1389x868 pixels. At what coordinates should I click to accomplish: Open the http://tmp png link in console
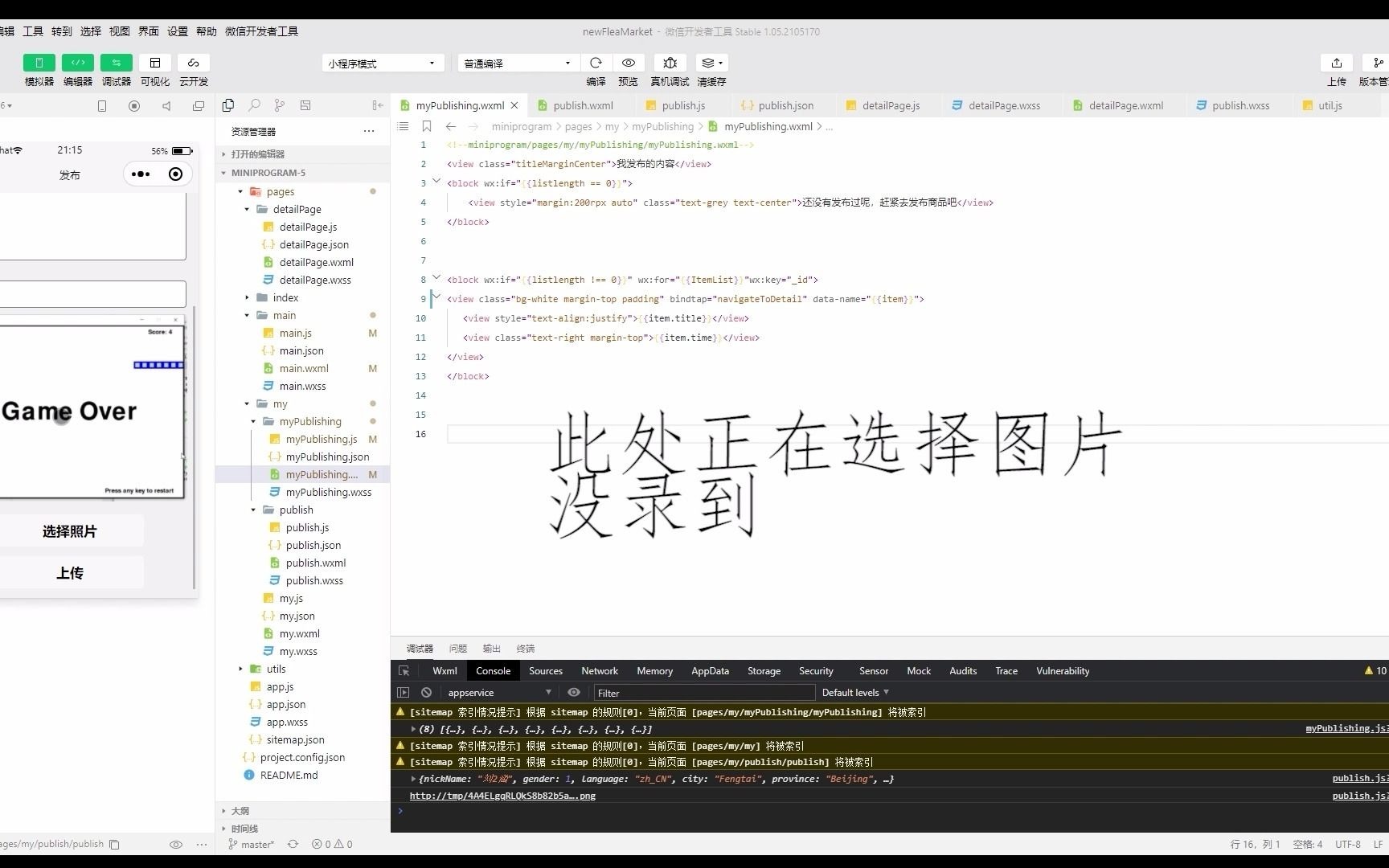(502, 796)
